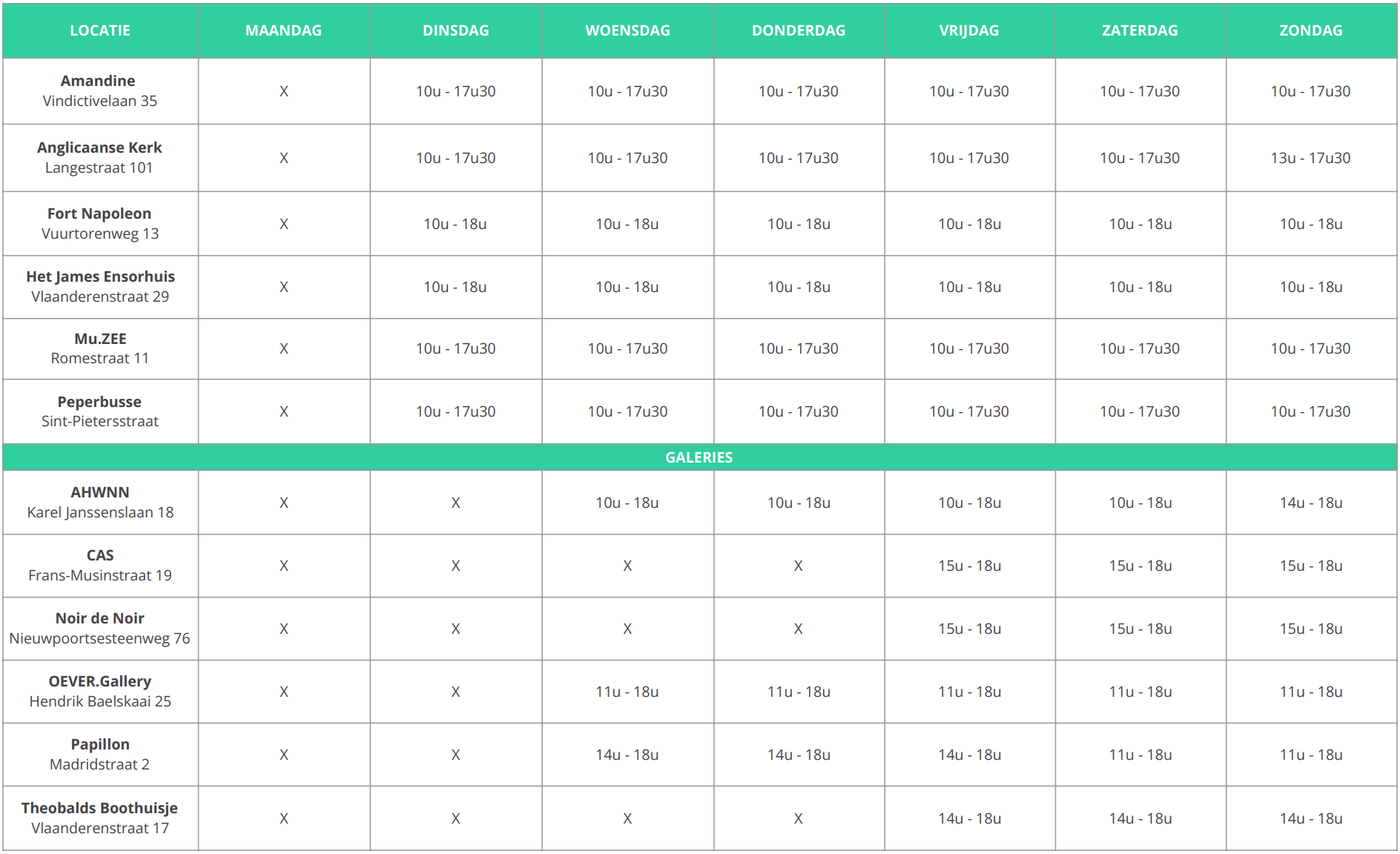Screen dimensions: 1400x854
Task: Select the MAANDAG column header
Action: pyautogui.click(x=284, y=30)
